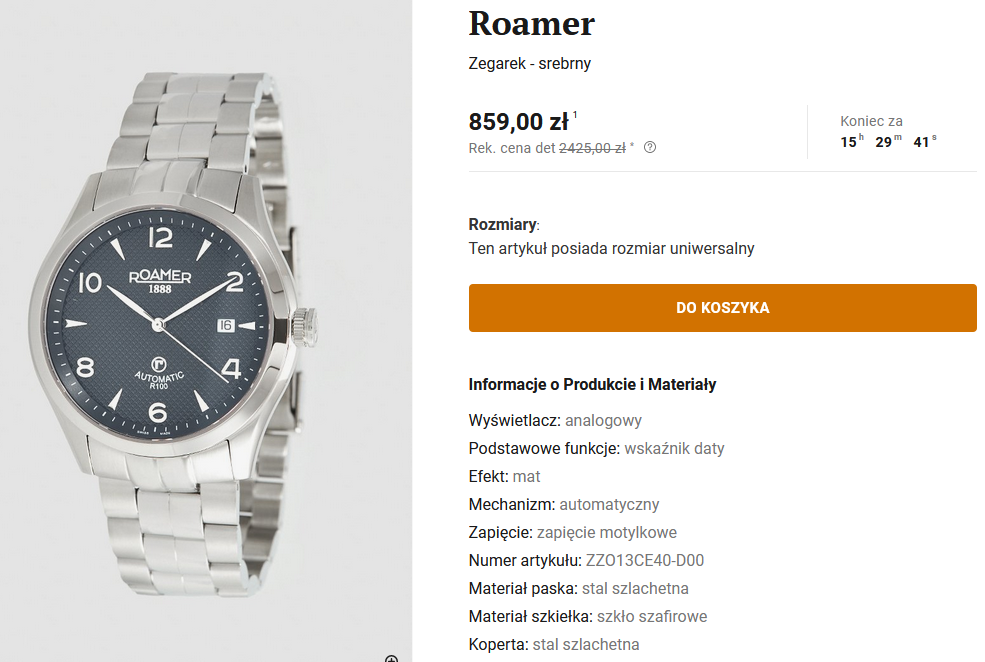Click the crossed-out 2425,00 zł price
Image resolution: width=985 pixels, height=662 pixels.
click(592, 148)
